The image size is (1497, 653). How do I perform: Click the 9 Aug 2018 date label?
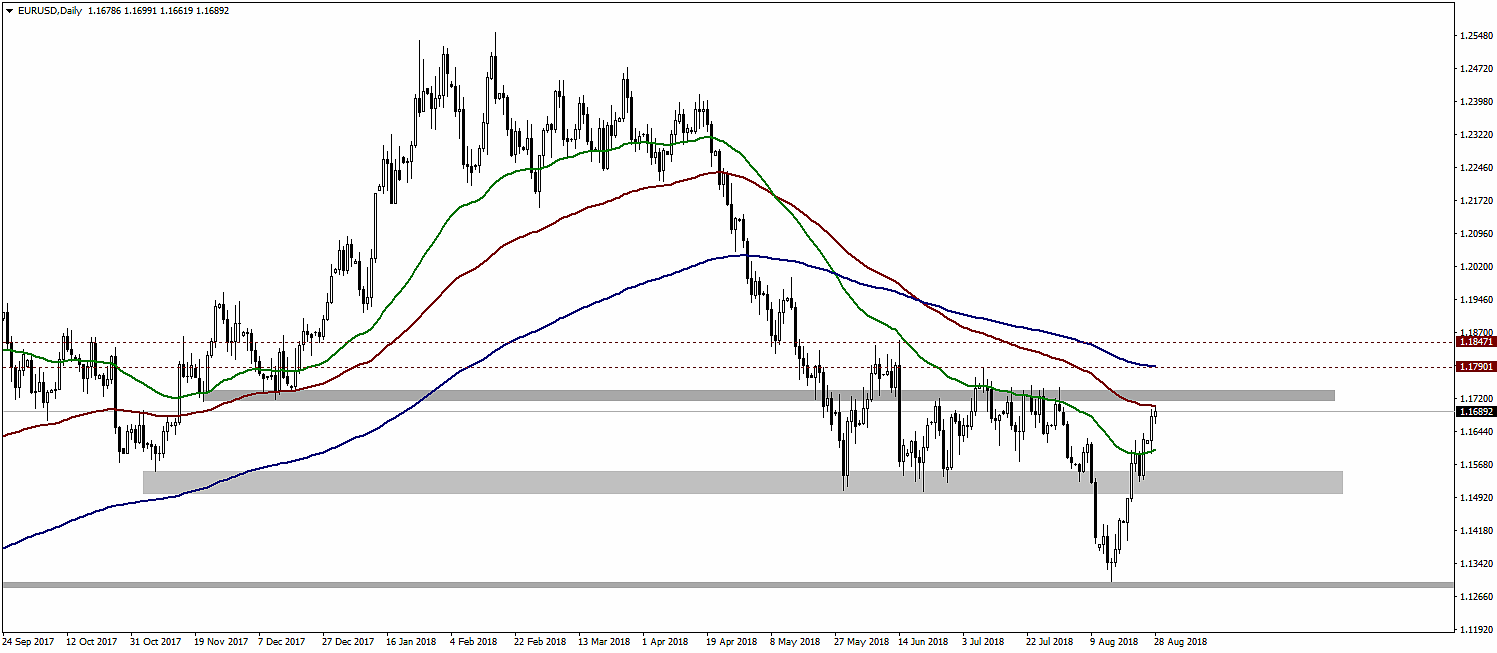[1114, 642]
